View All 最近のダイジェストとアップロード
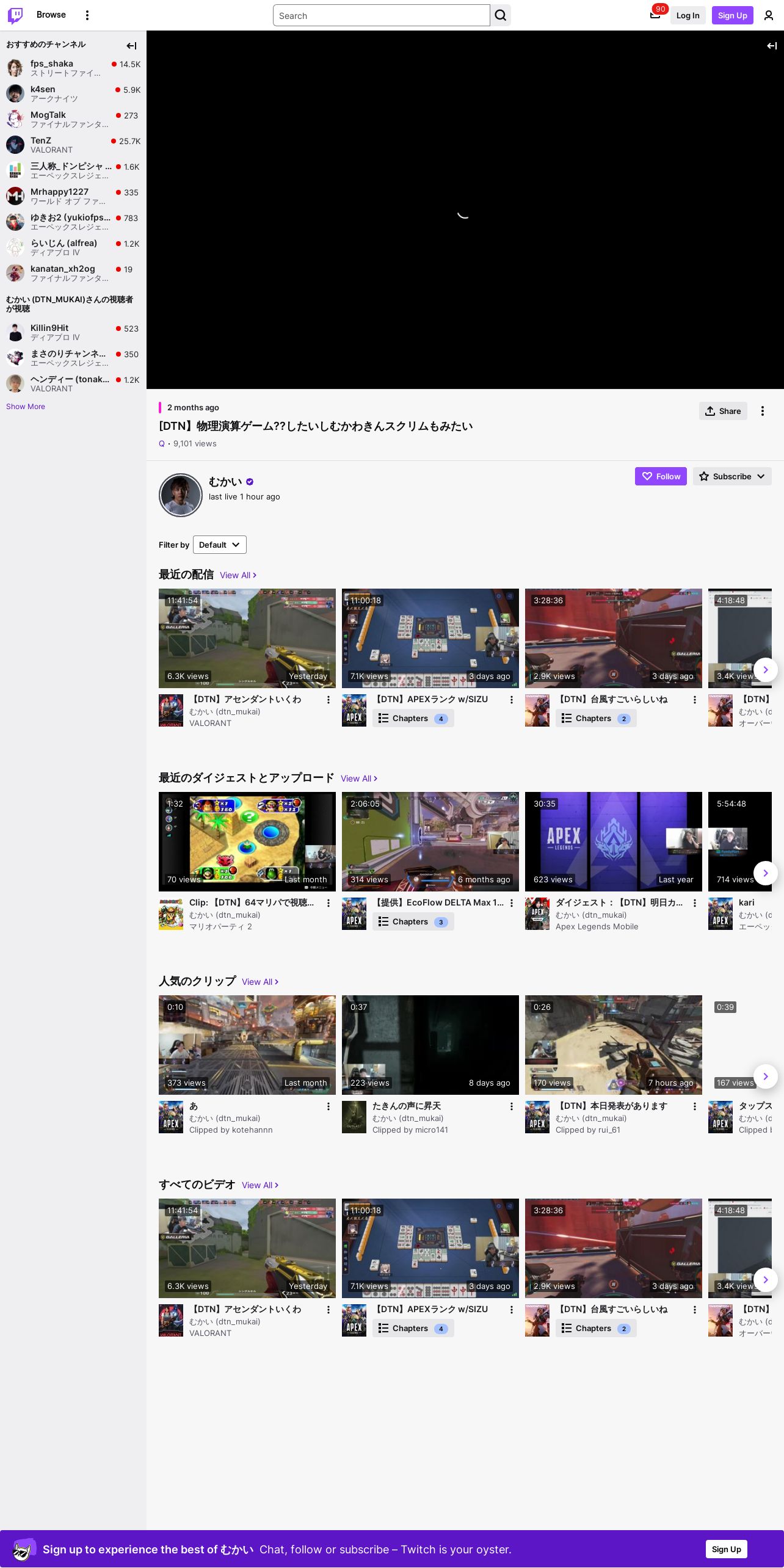Image resolution: width=784 pixels, height=1568 pixels. [359, 779]
